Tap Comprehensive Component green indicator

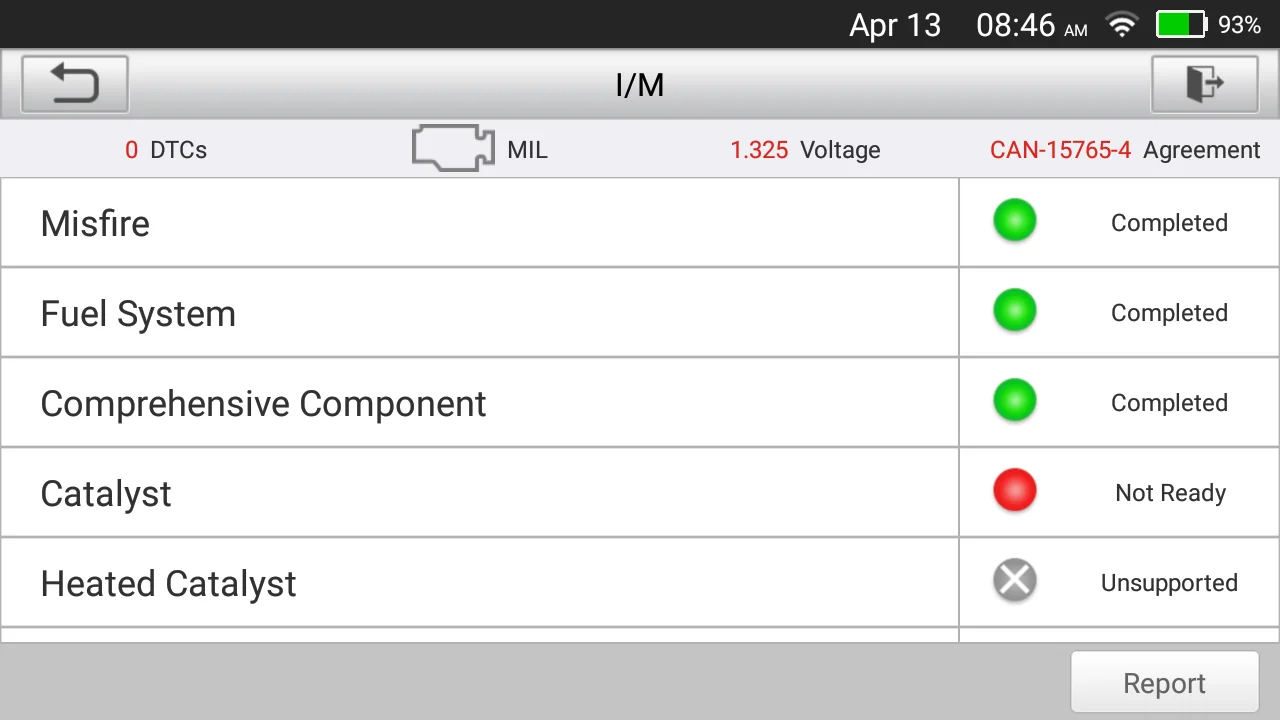click(1014, 401)
